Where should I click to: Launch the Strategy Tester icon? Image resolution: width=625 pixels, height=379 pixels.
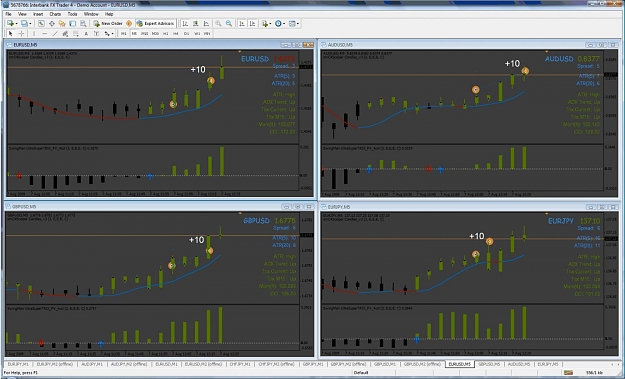[x=83, y=24]
